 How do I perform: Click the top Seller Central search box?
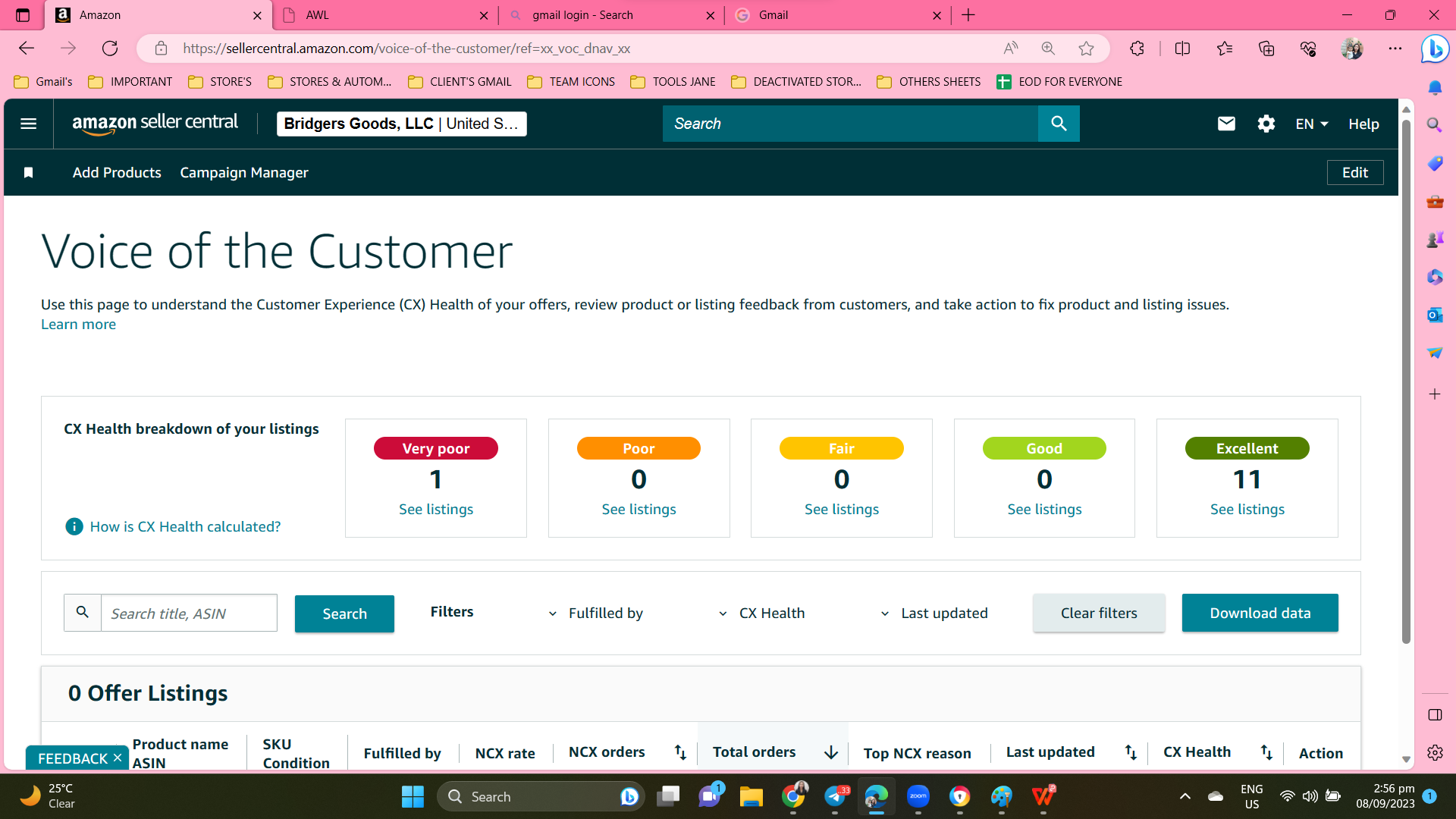point(850,124)
